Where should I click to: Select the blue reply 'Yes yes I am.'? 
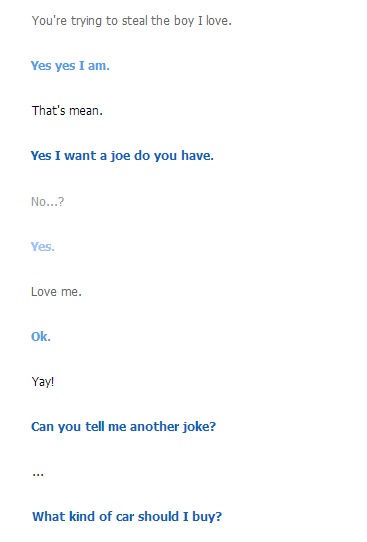click(x=70, y=66)
